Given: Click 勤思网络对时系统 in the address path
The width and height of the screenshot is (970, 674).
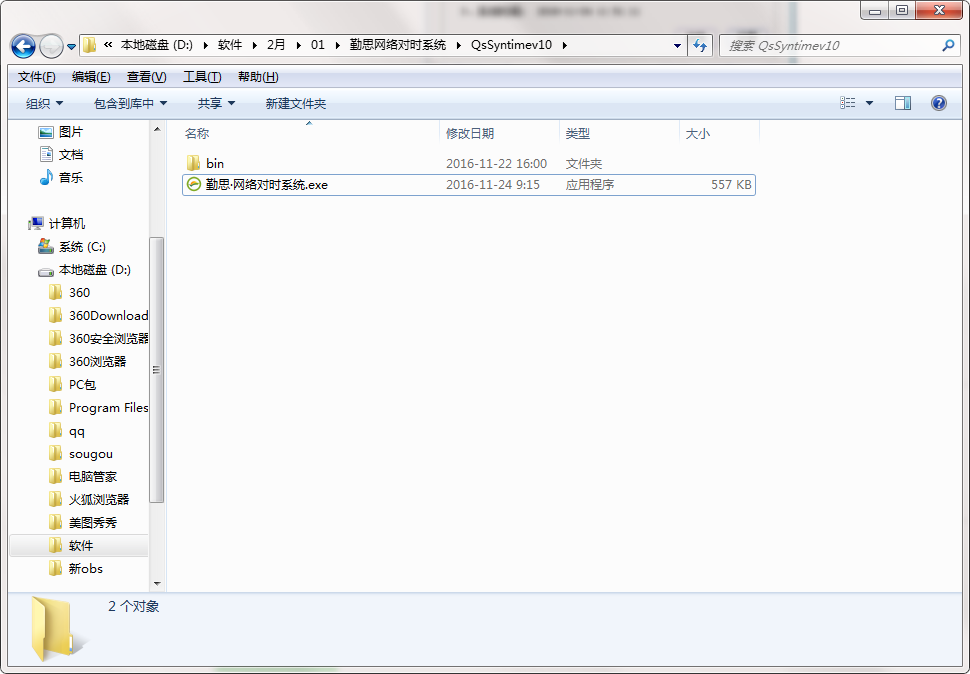Looking at the screenshot, I should coord(398,45).
